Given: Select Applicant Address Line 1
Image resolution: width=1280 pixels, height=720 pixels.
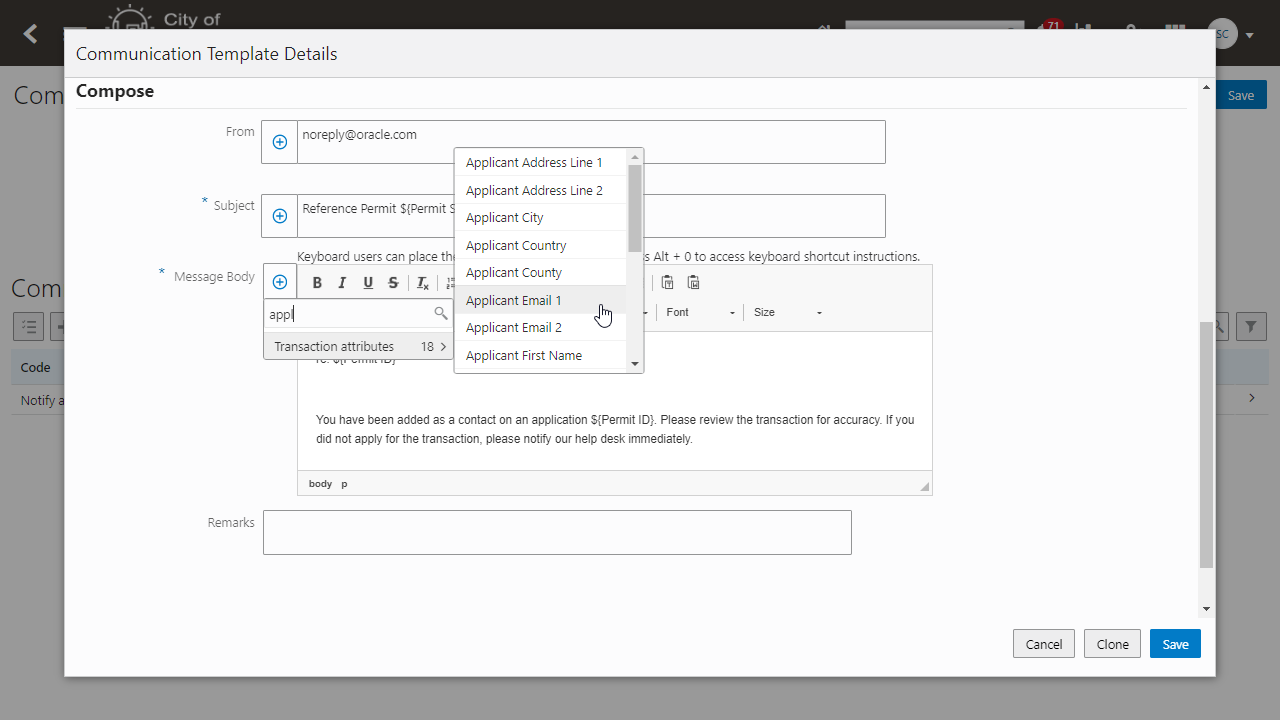Looking at the screenshot, I should click(541, 163).
